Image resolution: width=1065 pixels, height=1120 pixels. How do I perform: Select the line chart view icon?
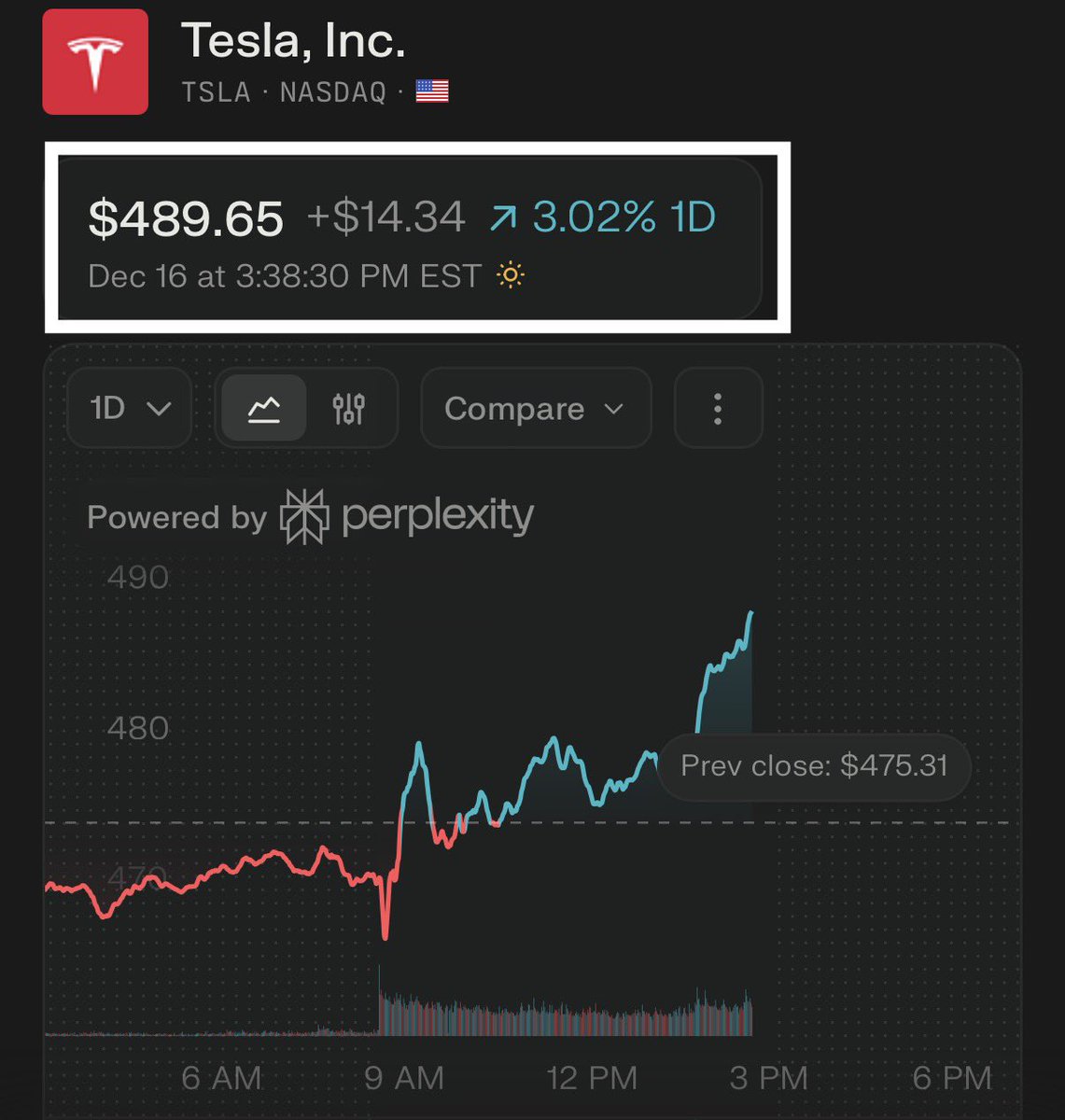[x=264, y=409]
